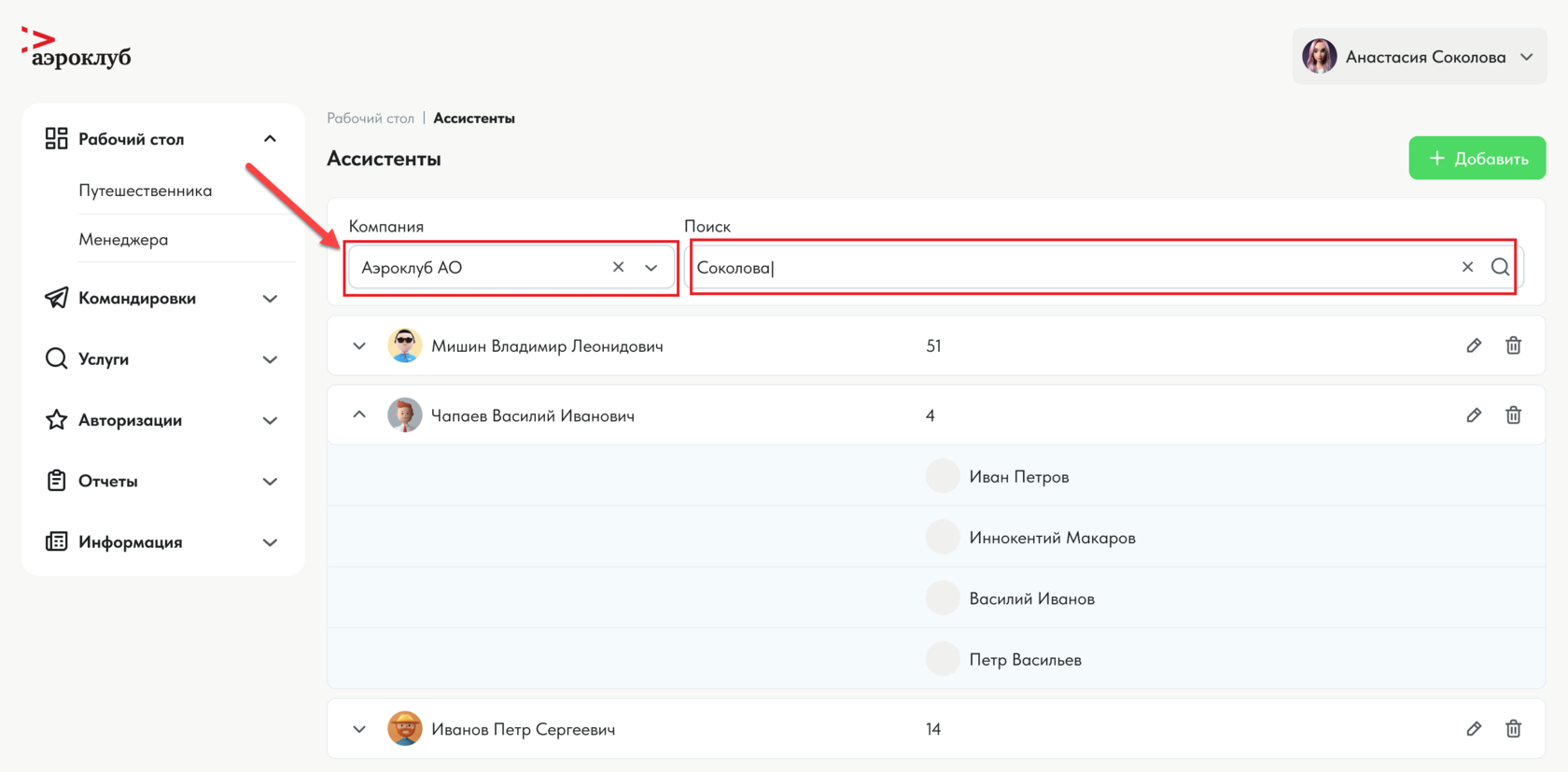This screenshot has width=1568, height=772.
Task: Open Анастасия Соколова user profile menu
Action: (1419, 57)
